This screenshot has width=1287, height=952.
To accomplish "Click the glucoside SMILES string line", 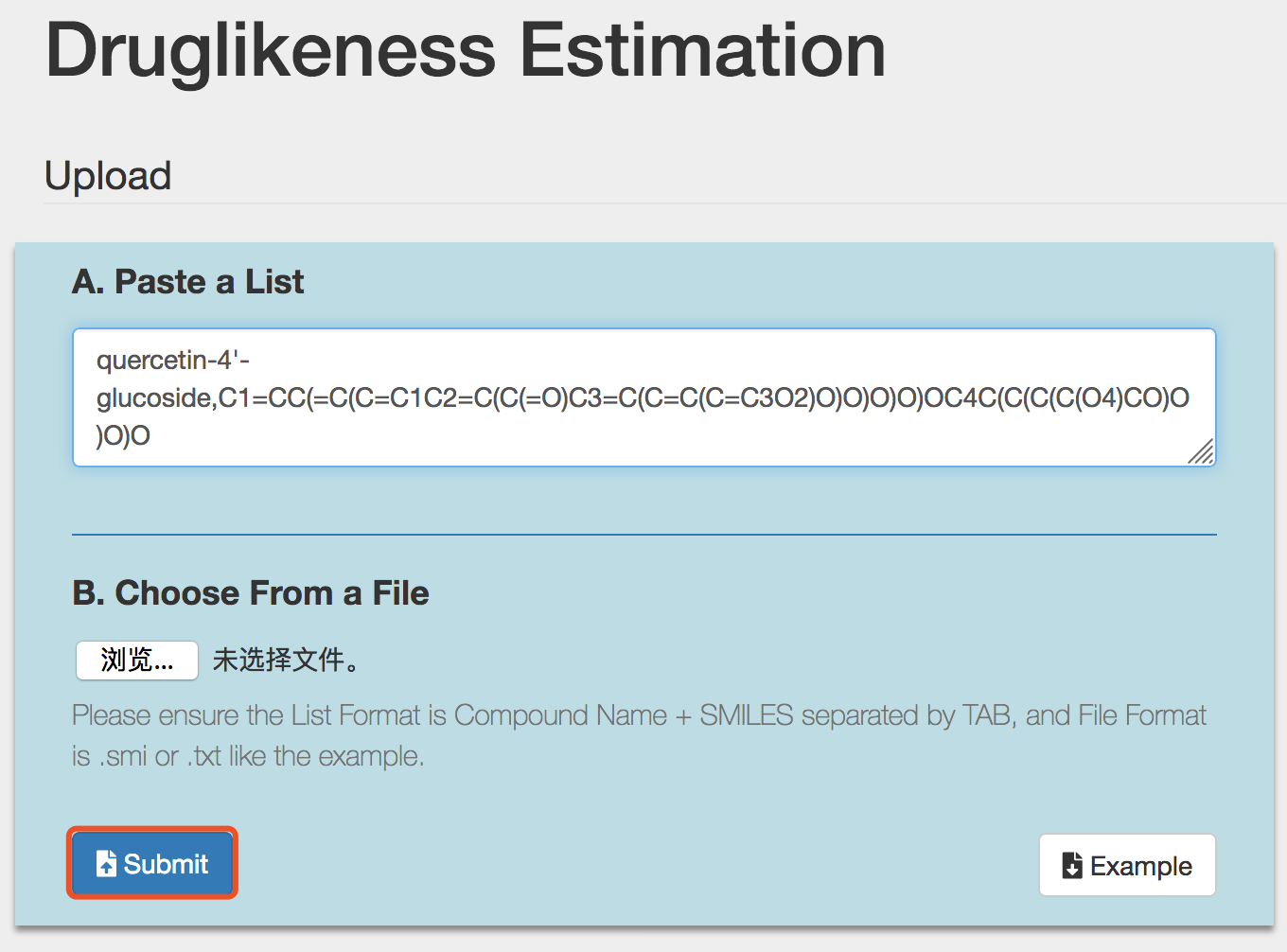I will point(643,397).
